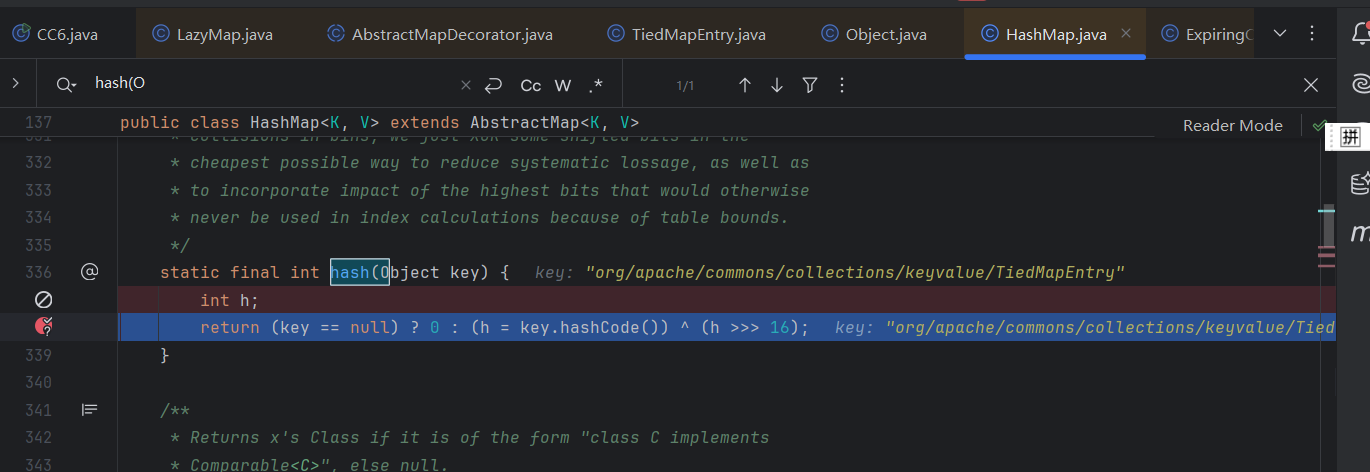This screenshot has width=1370, height=472.
Task: Click the inline key hint on line 336
Action: (x=830, y=272)
